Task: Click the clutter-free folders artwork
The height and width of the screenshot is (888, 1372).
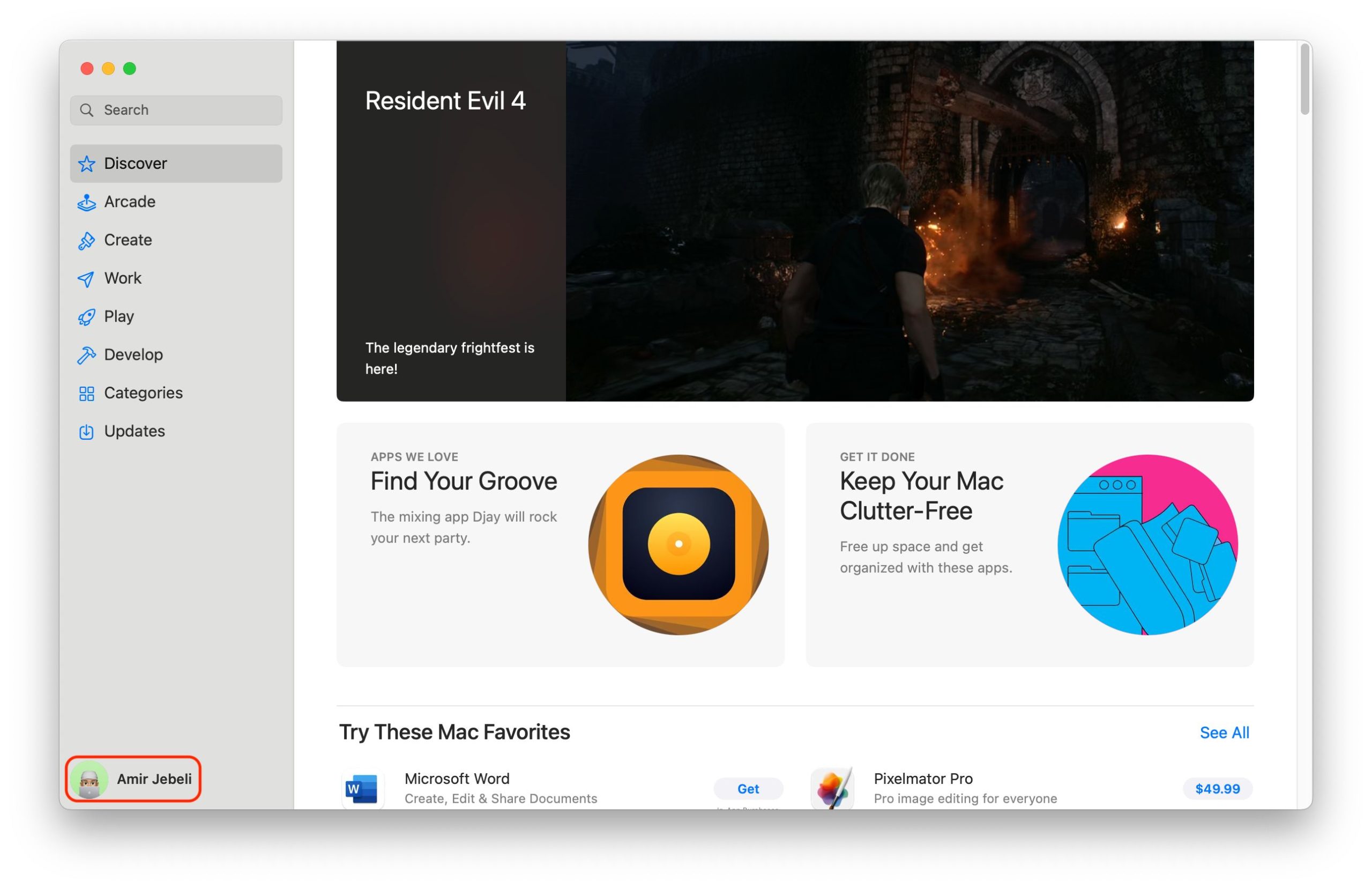Action: tap(1147, 544)
